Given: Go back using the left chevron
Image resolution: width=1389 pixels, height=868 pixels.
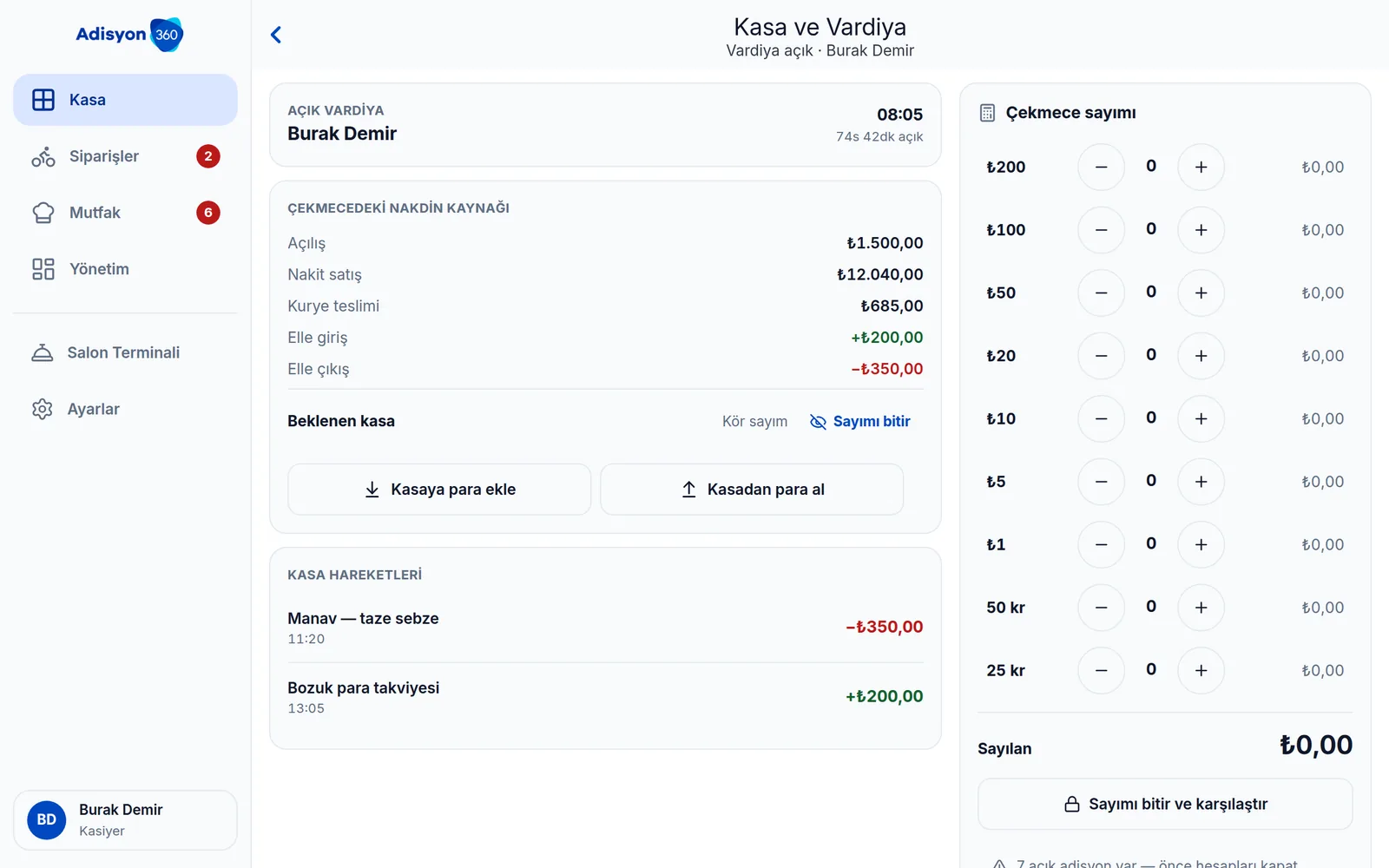Looking at the screenshot, I should click(x=276, y=35).
